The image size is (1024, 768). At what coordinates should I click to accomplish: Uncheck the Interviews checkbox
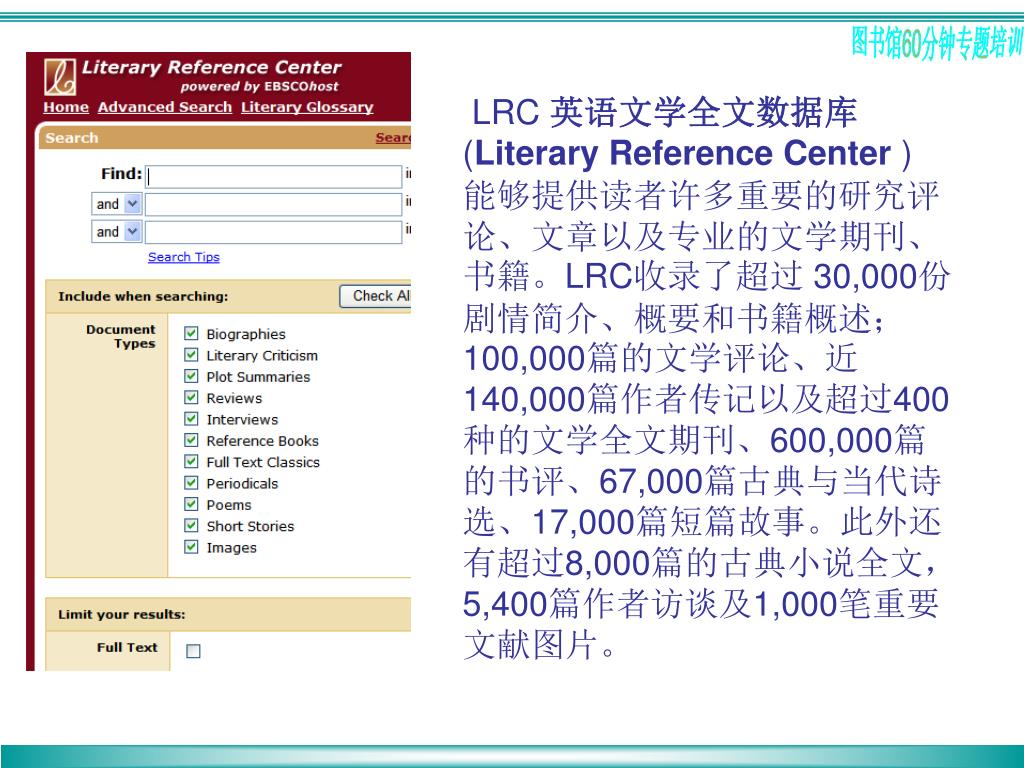(191, 419)
